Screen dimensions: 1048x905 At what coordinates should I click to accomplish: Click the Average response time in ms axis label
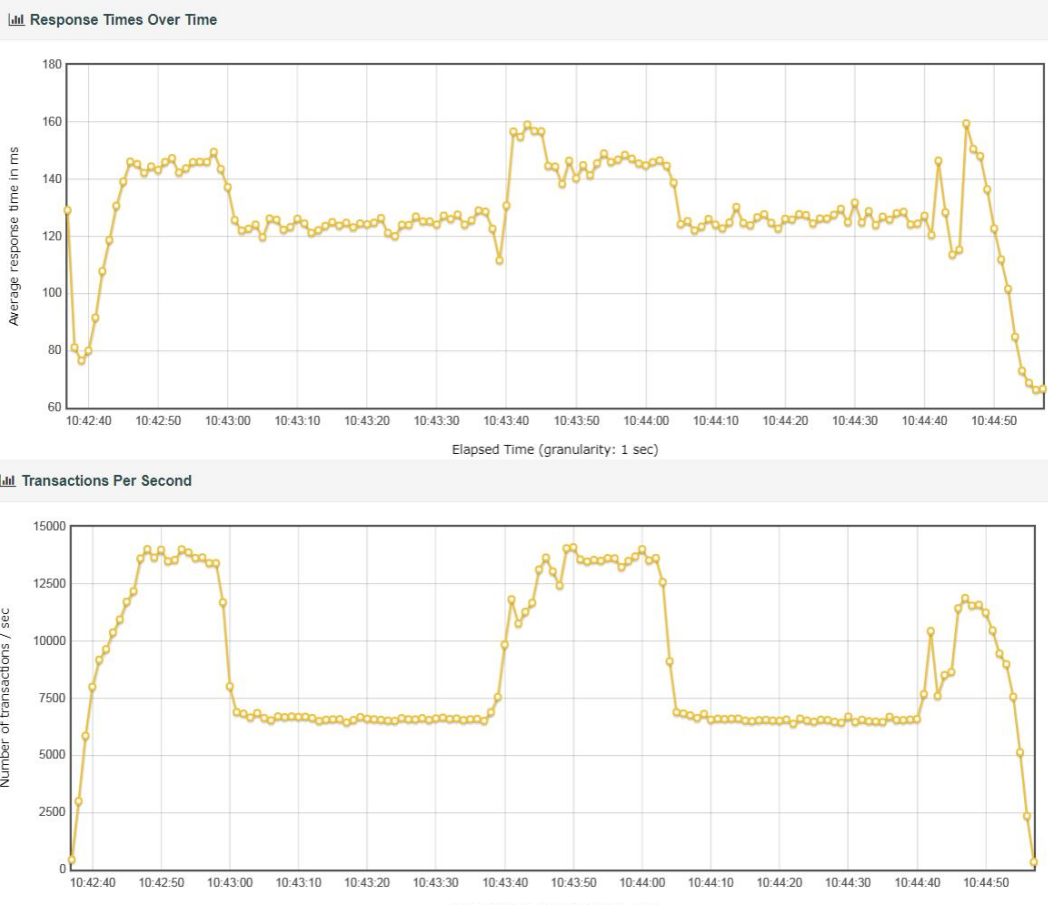click(13, 236)
